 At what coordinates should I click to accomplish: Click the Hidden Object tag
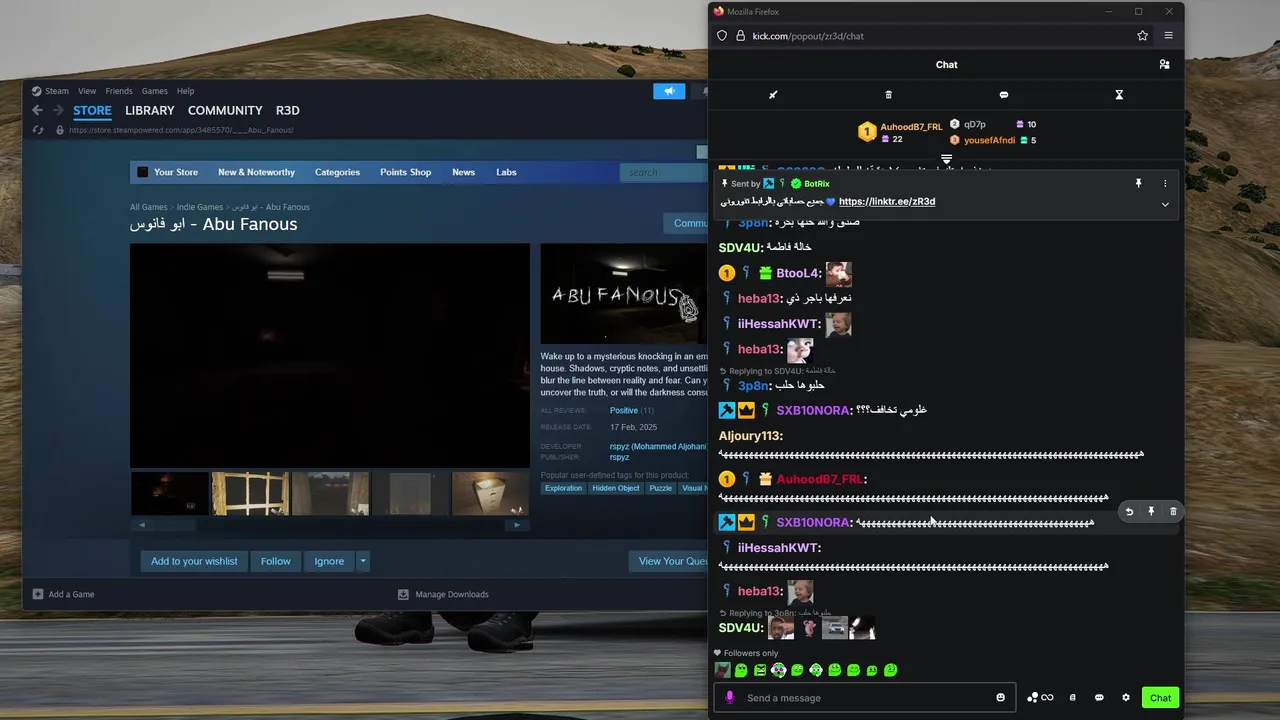click(x=615, y=488)
